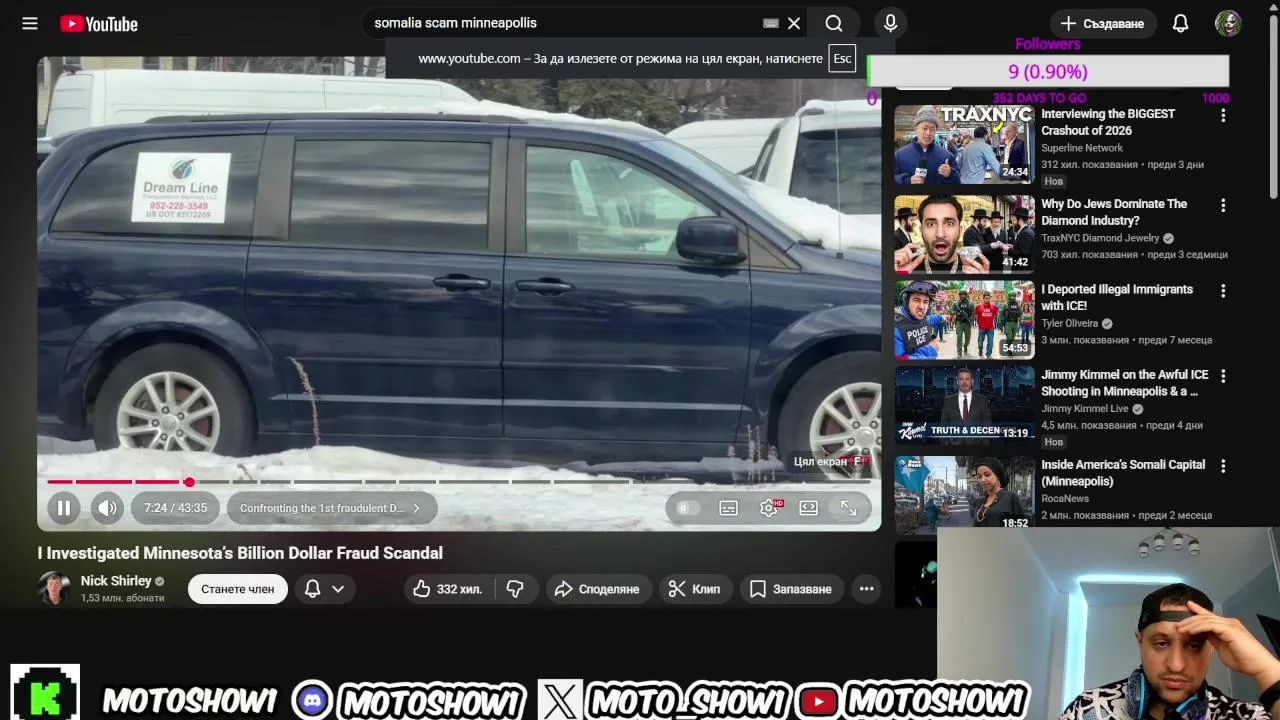Mute the video with speaker icon
This screenshot has width=1280, height=720.
108,508
